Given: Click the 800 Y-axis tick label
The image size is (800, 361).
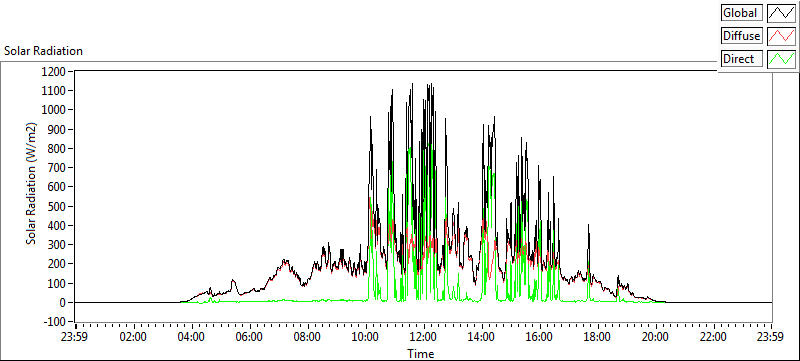Looking at the screenshot, I should point(58,148).
